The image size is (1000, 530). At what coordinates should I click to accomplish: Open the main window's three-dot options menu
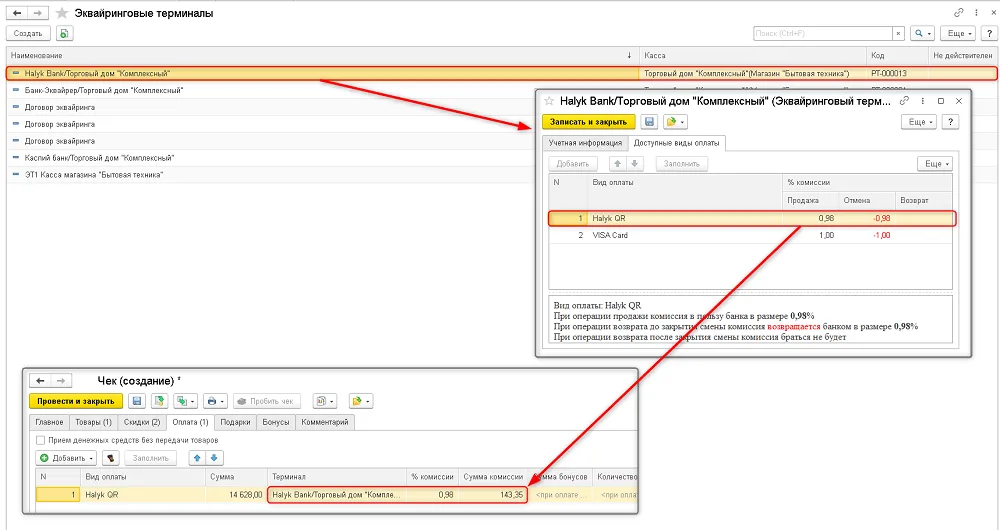tap(976, 13)
